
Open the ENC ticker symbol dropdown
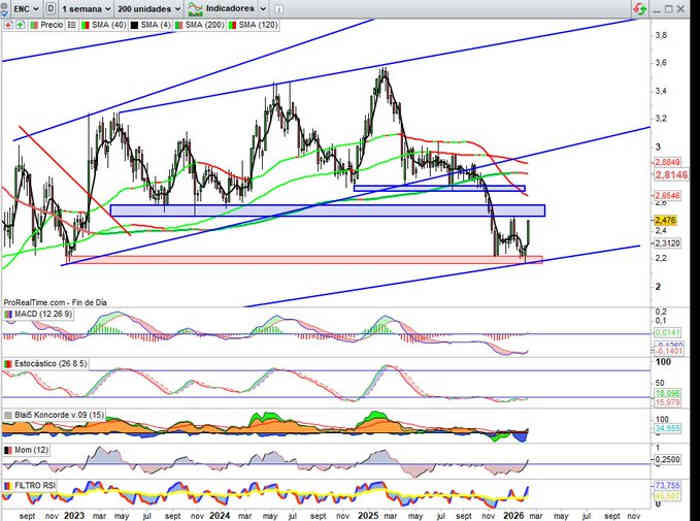[x=22, y=7]
